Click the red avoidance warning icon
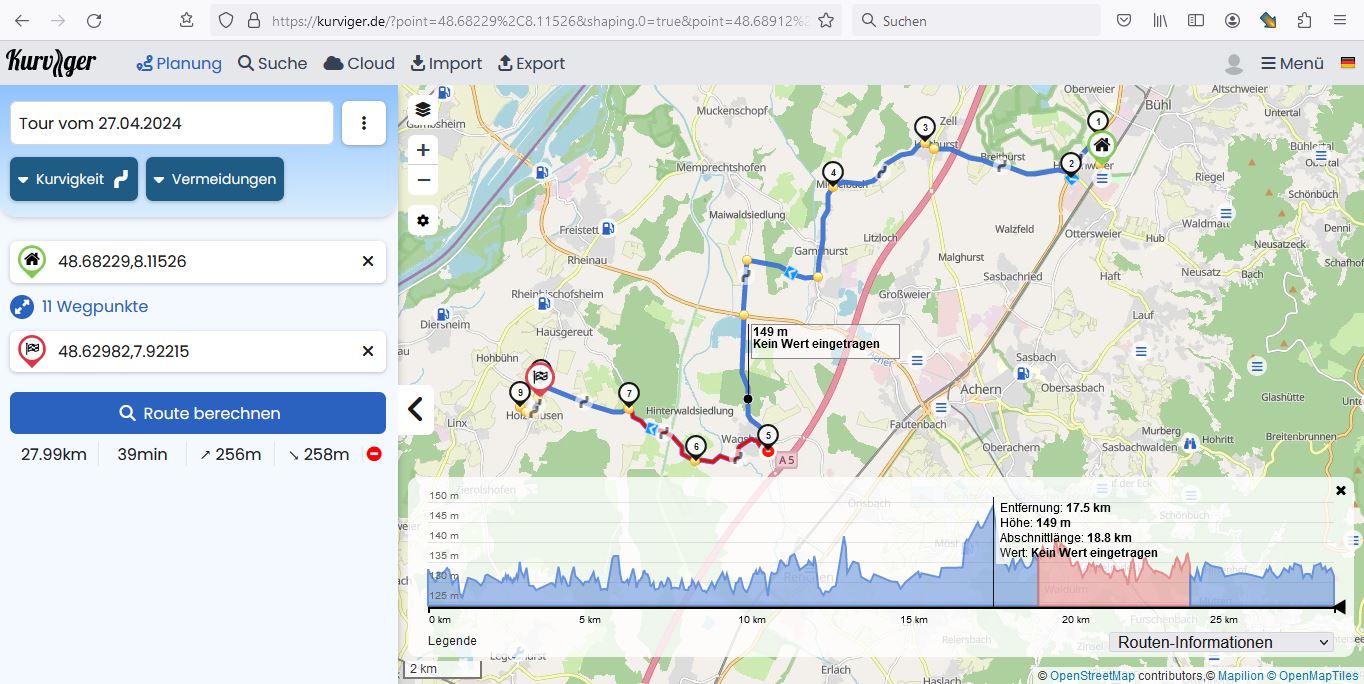The width and height of the screenshot is (1364, 684). pos(374,454)
